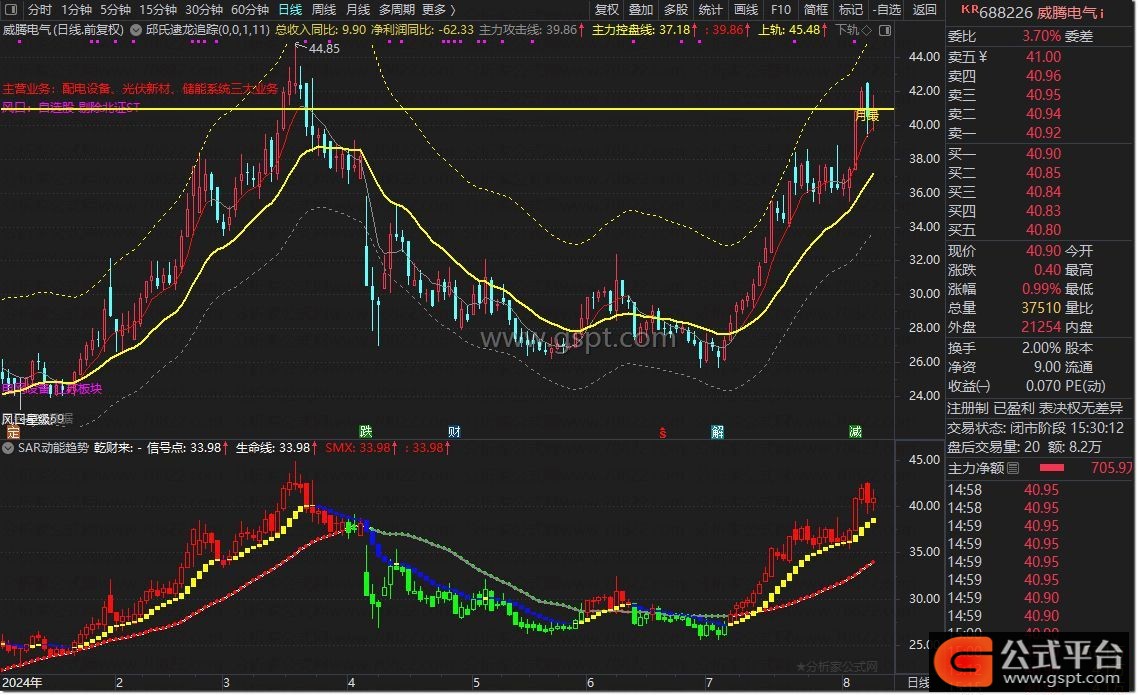
Task: Select the 30分钟 period
Action: (x=203, y=9)
